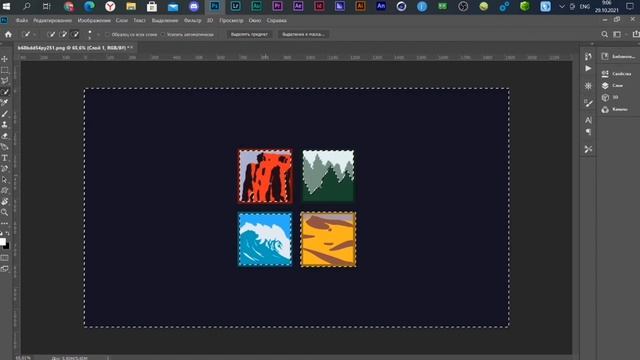Viewport: 640px width, 360px height.
Task: Select the Path Selection arrow tool
Action: (x=4, y=180)
